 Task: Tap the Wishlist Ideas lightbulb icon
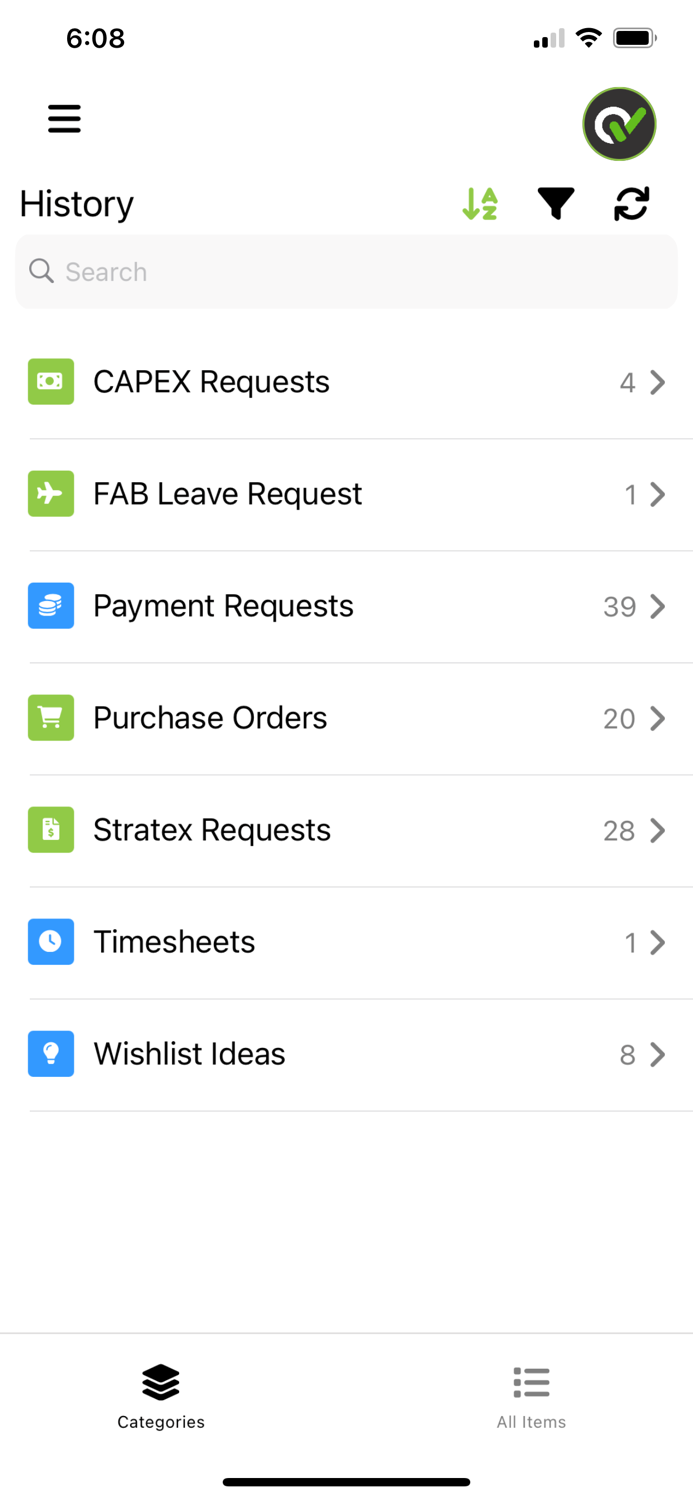click(49, 1053)
